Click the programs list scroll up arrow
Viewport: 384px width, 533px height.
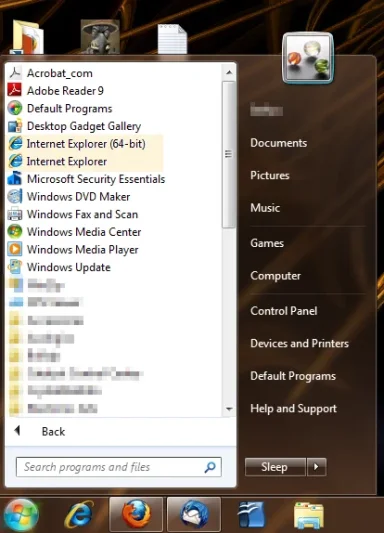229,72
